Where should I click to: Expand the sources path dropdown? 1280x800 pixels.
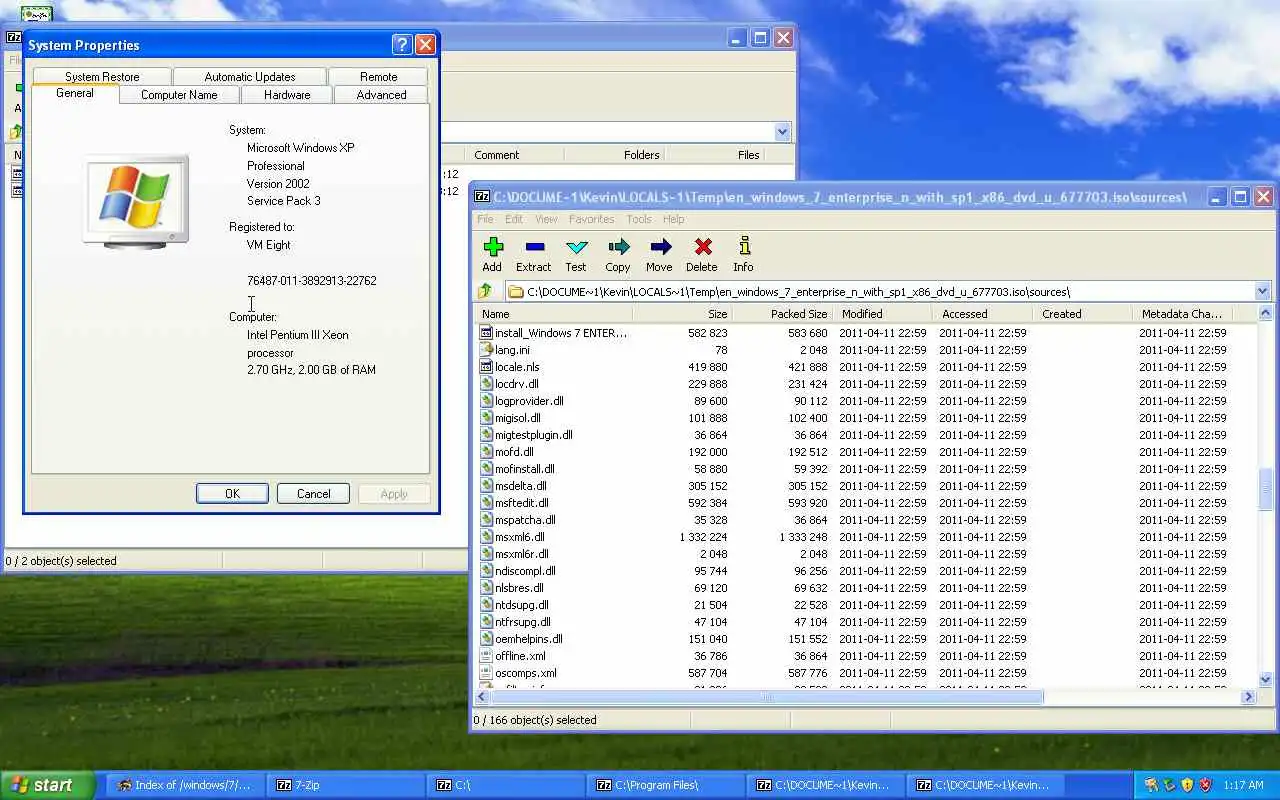[x=1262, y=291]
